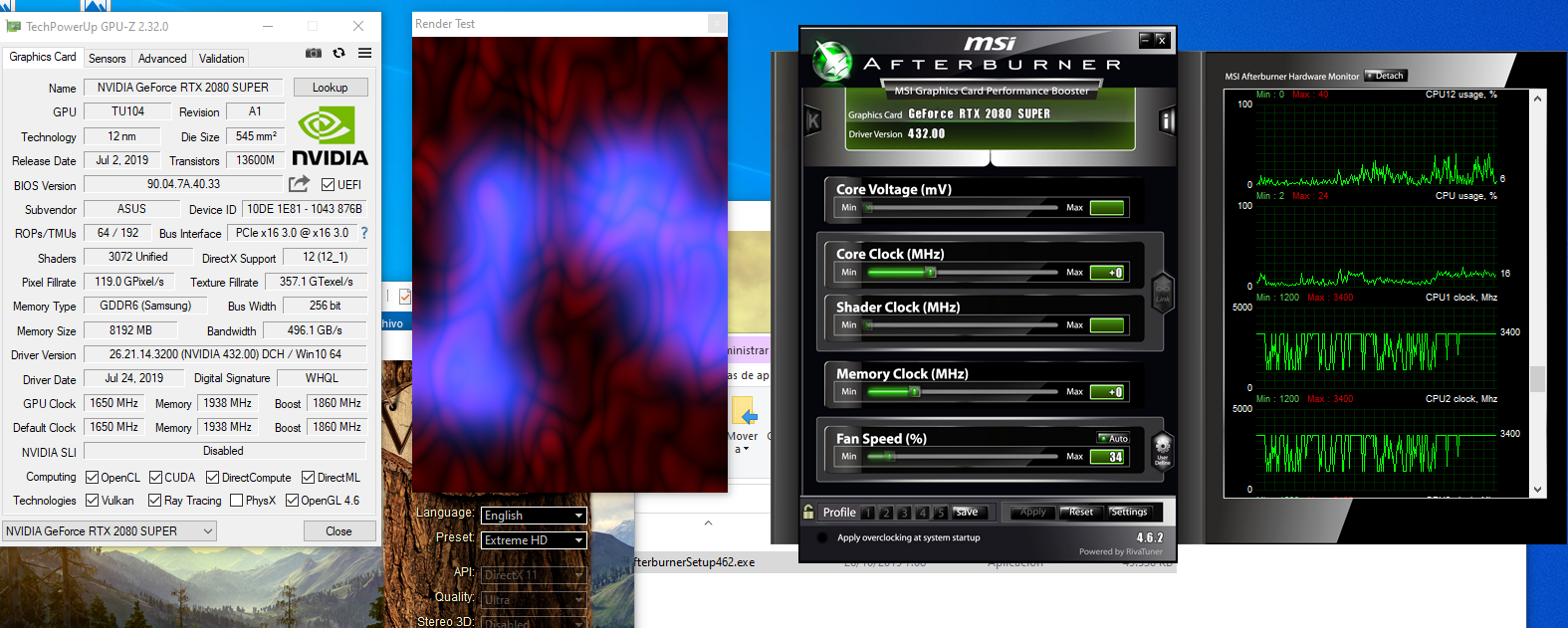The height and width of the screenshot is (628, 1568).
Task: Click the Fan Speed 34 value field
Action: (x=1107, y=457)
